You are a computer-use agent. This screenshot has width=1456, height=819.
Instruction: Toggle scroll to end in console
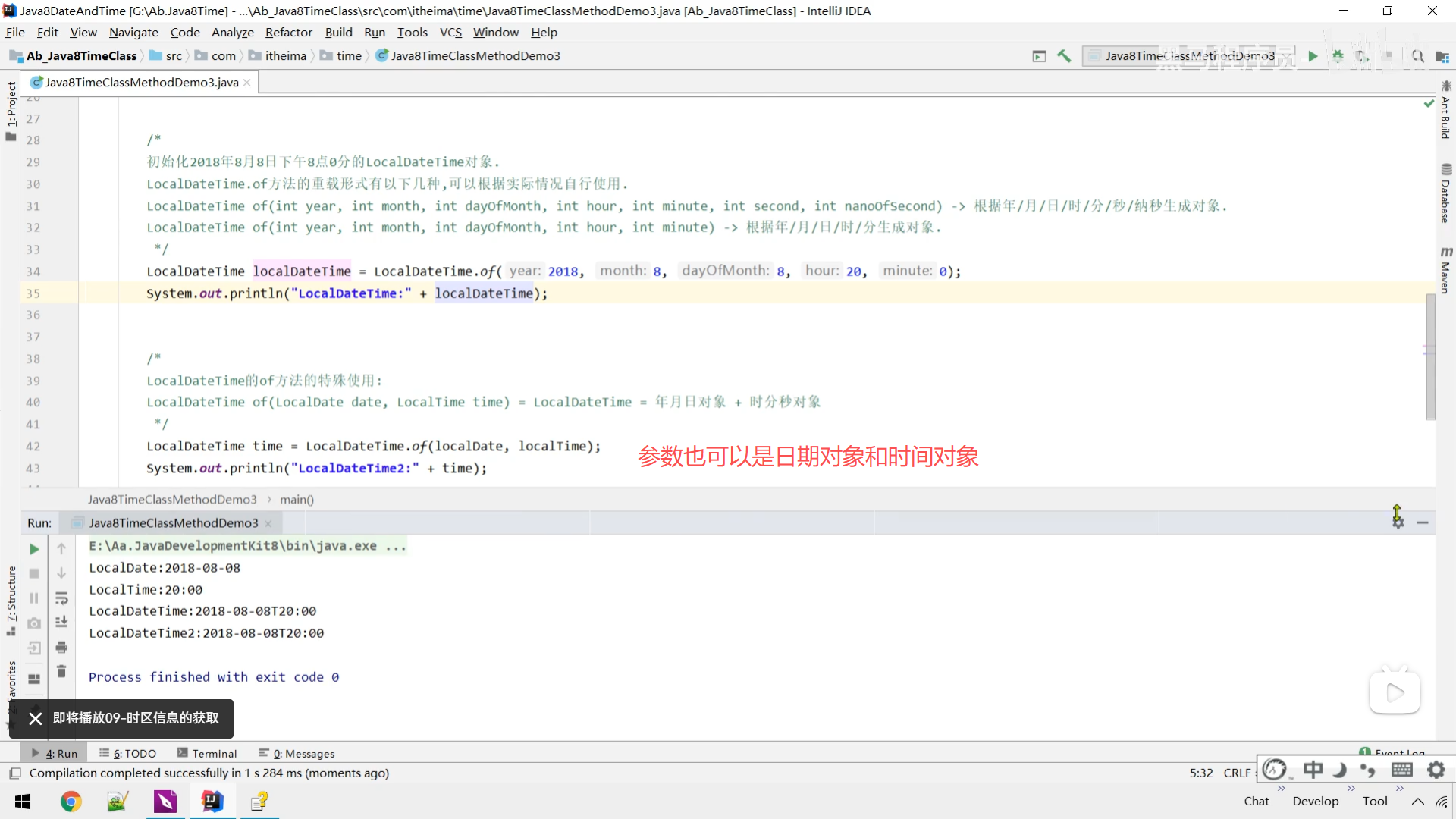coord(61,623)
